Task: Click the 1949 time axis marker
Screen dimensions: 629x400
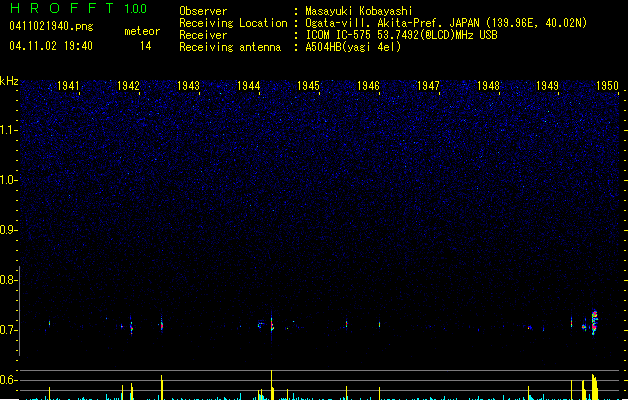Action: (x=548, y=86)
